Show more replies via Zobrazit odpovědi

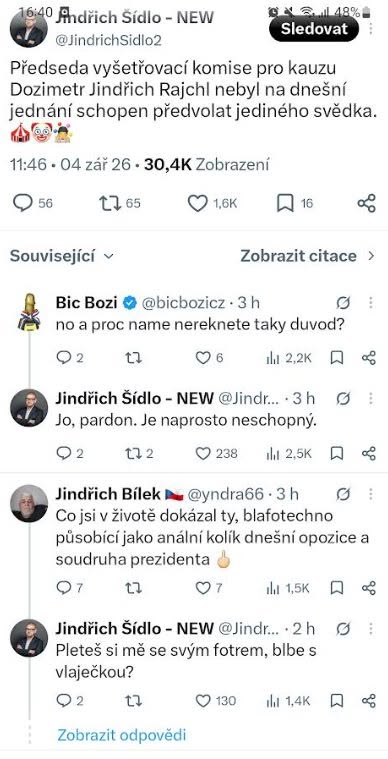pyautogui.click(x=121, y=735)
